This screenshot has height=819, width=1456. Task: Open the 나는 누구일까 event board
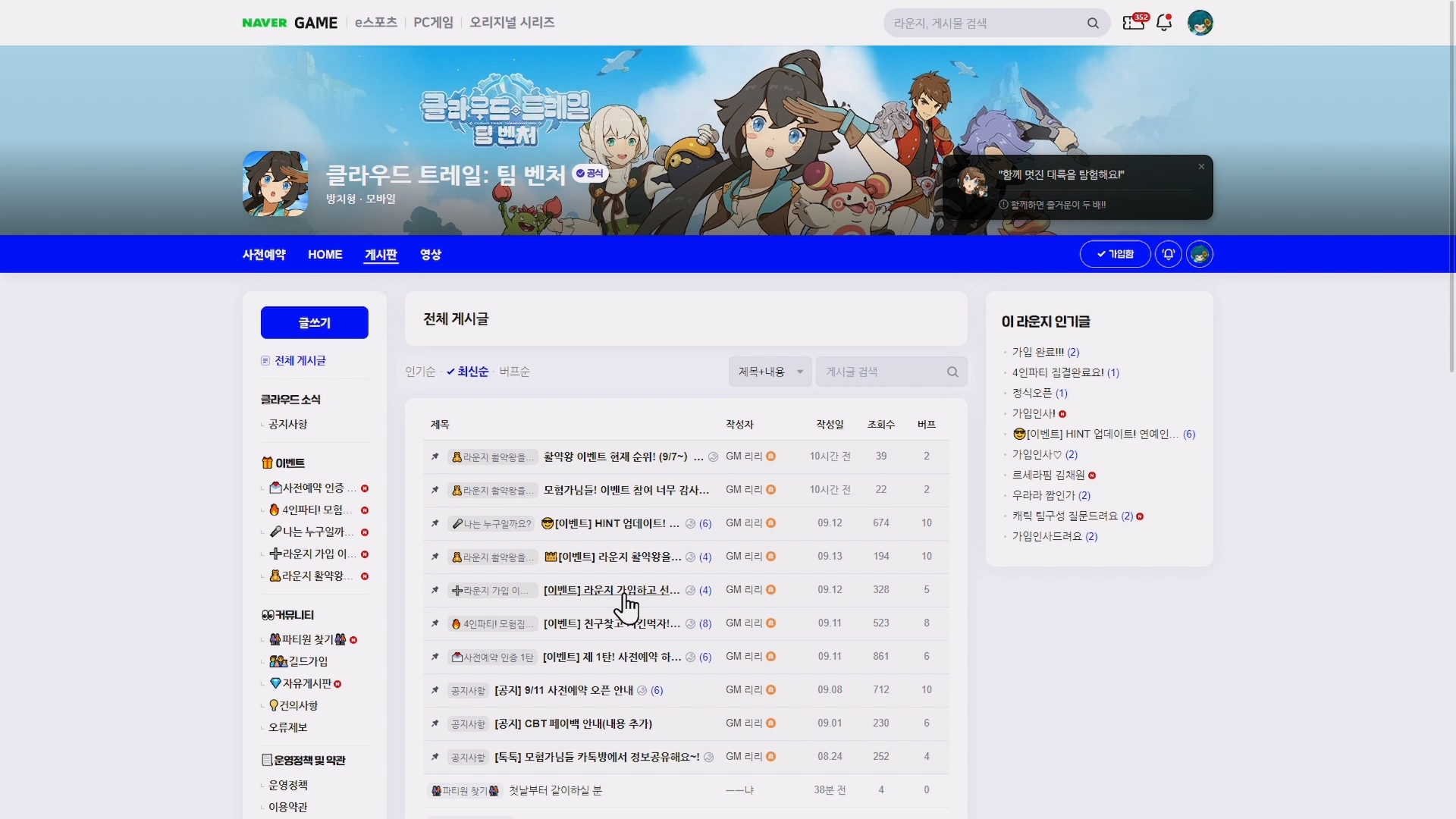[312, 532]
